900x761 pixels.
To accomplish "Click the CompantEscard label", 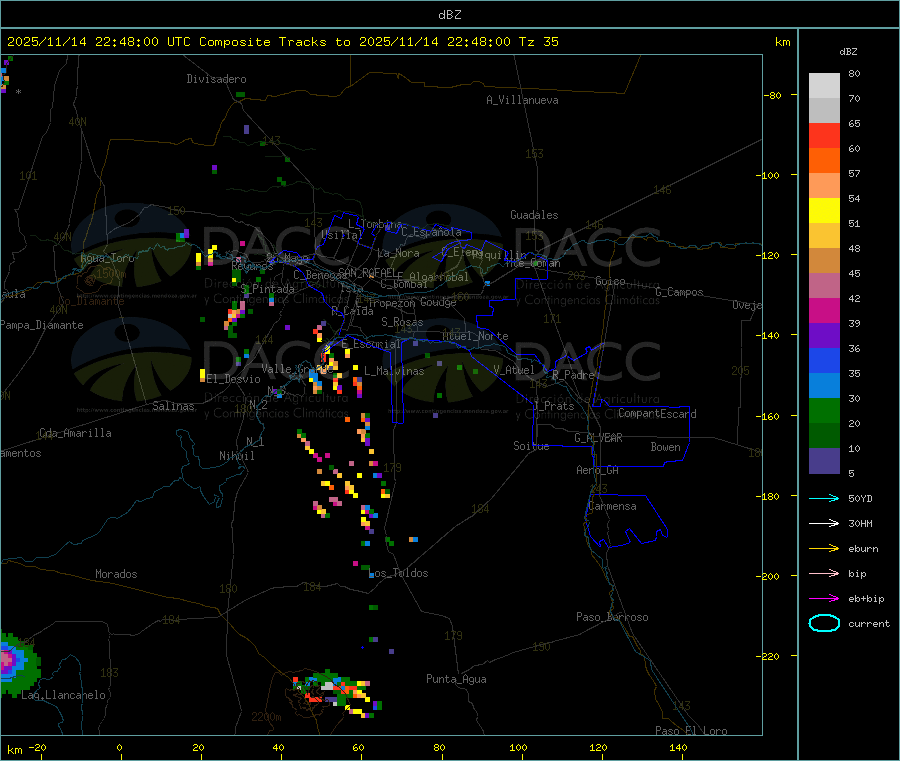I will (657, 413).
